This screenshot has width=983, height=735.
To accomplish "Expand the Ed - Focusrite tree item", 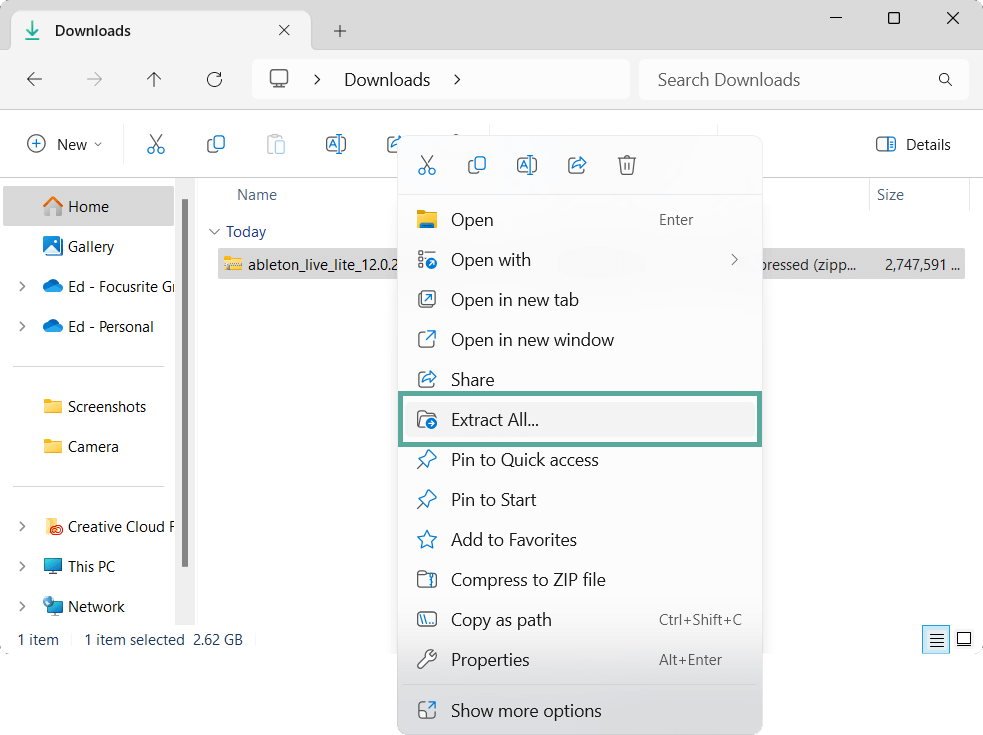I will tap(23, 287).
